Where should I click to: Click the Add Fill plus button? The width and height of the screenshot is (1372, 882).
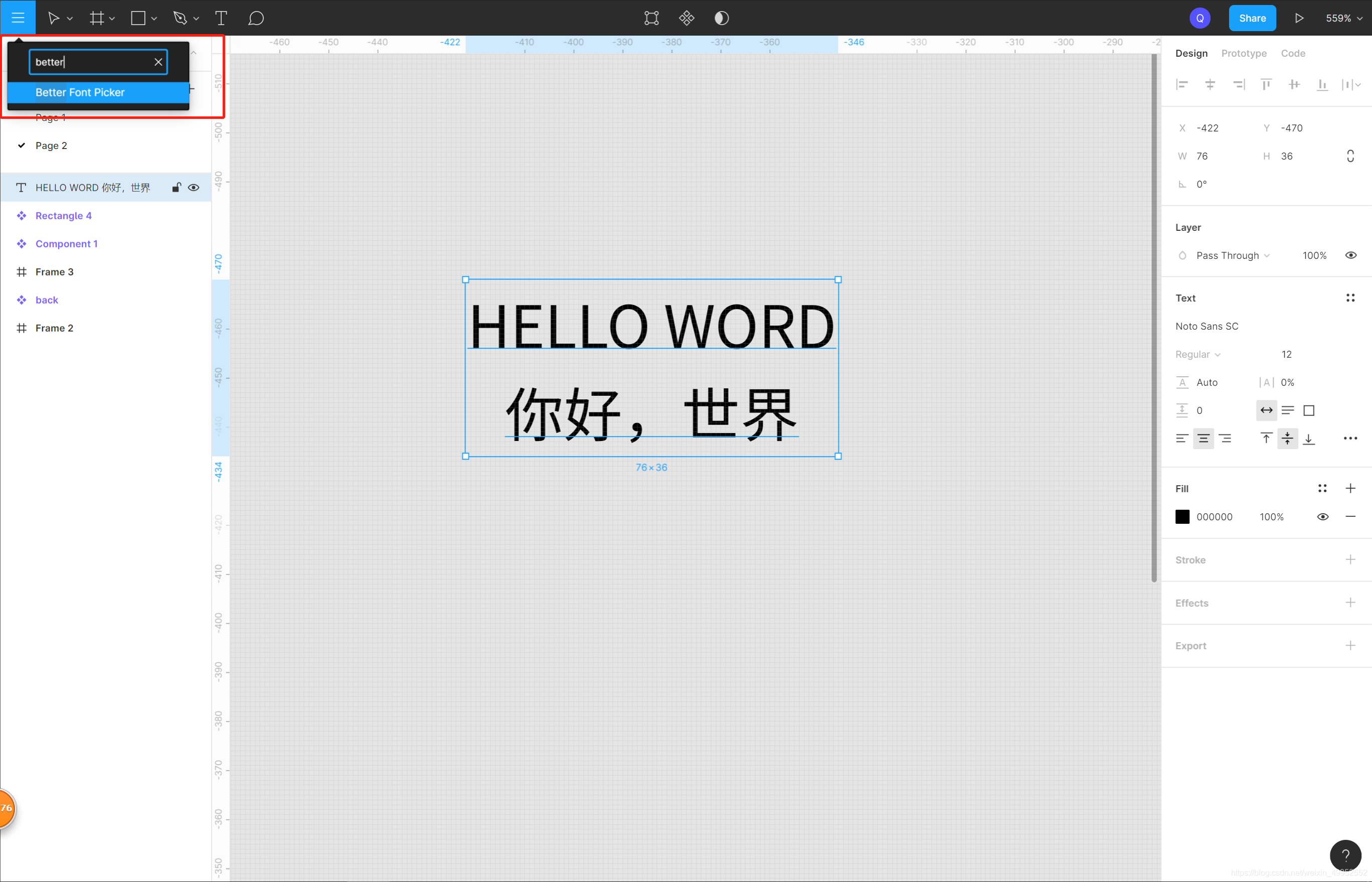(x=1352, y=489)
